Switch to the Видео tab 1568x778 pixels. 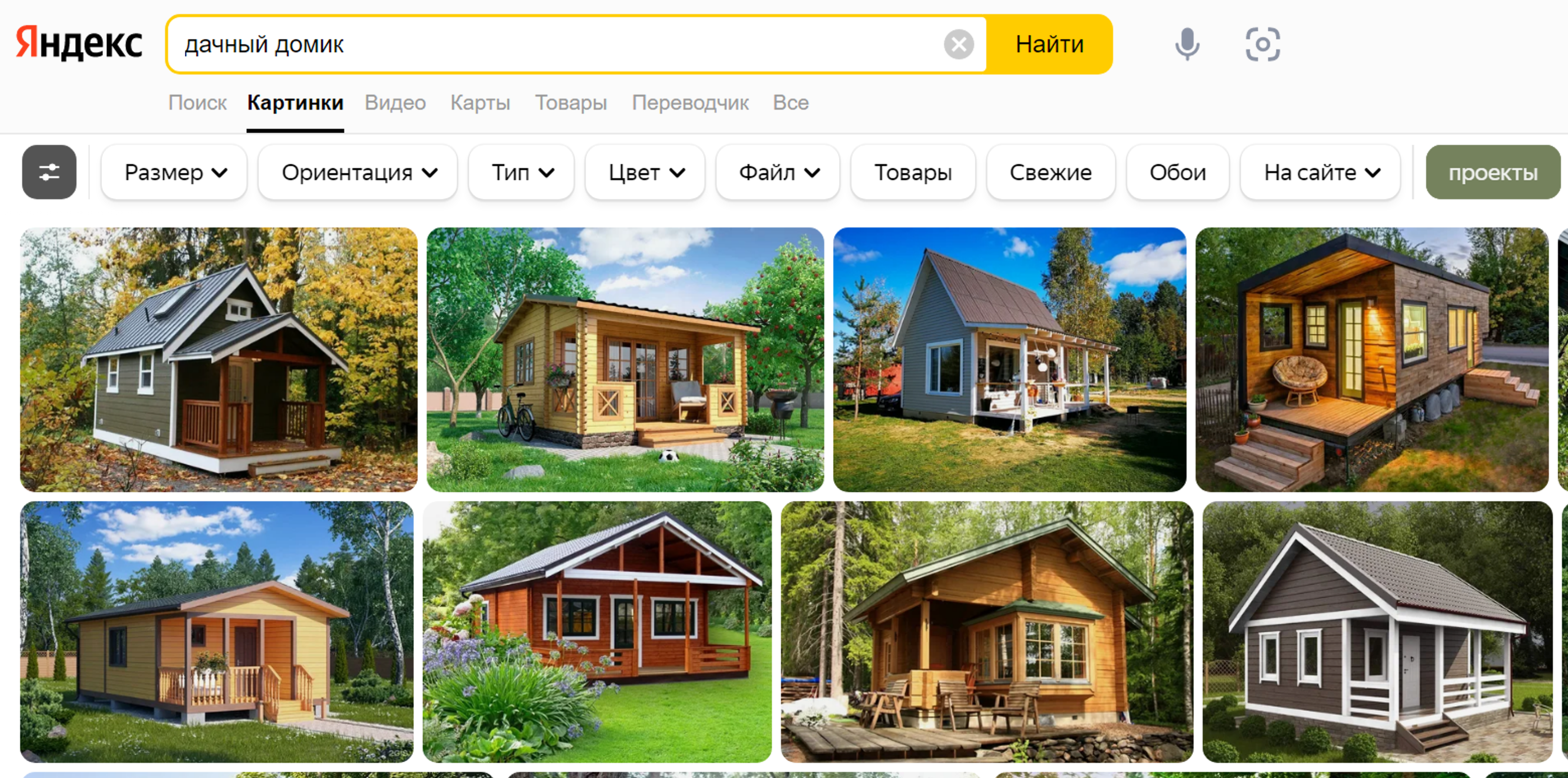395,102
